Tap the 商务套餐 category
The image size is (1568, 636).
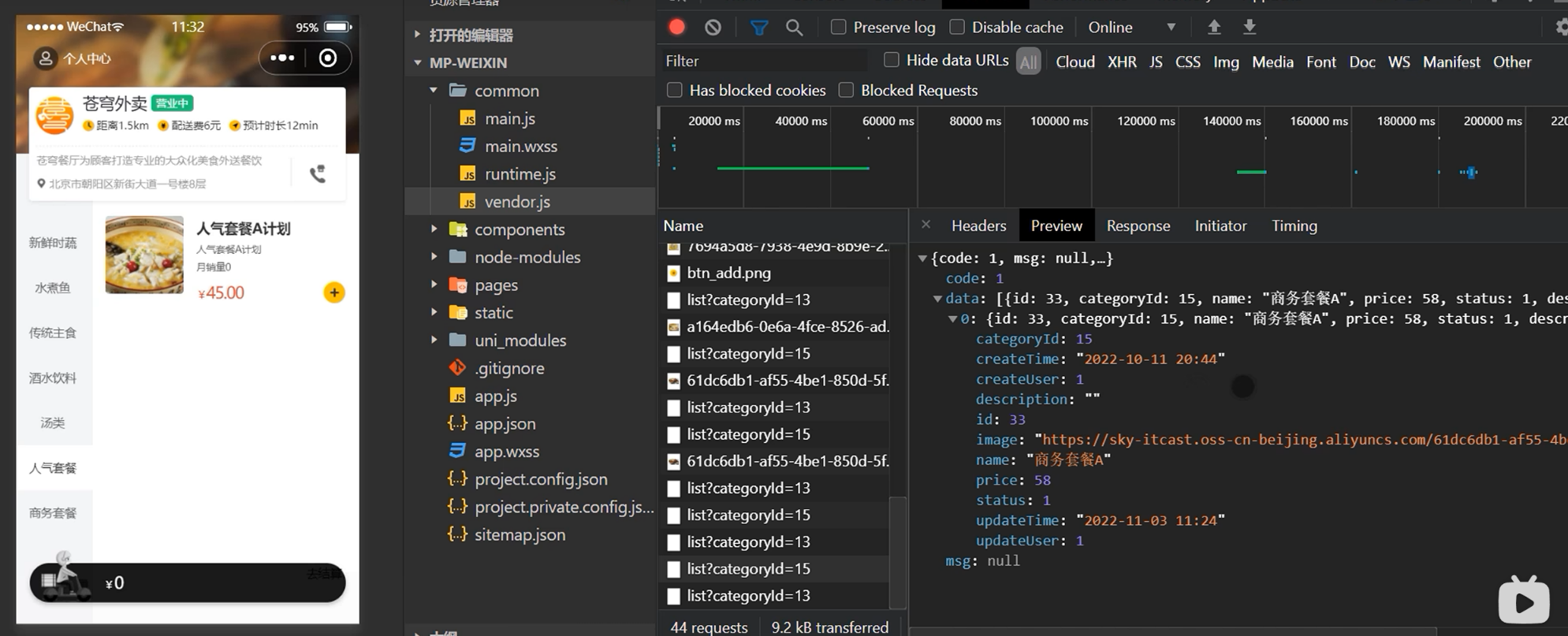53,513
